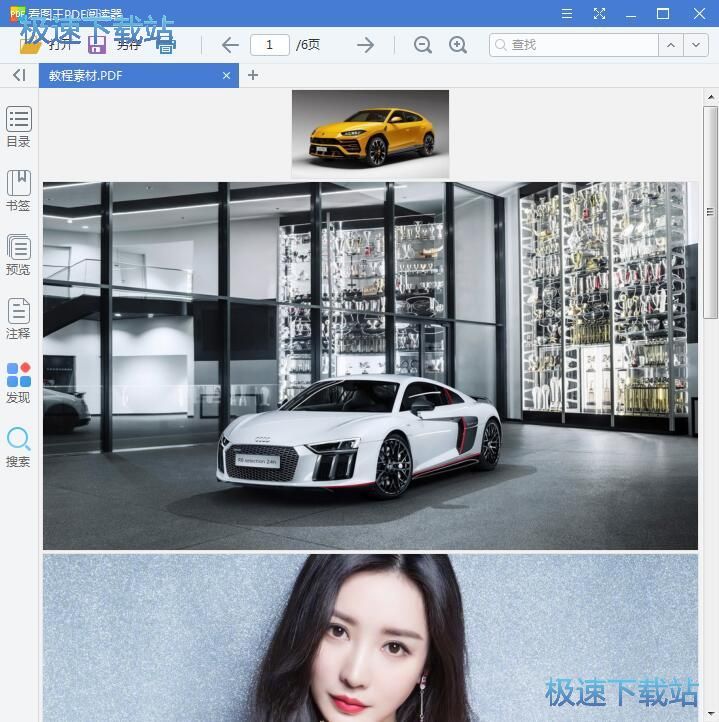
Task: Open the 注释 annotations panel
Action: point(18,319)
